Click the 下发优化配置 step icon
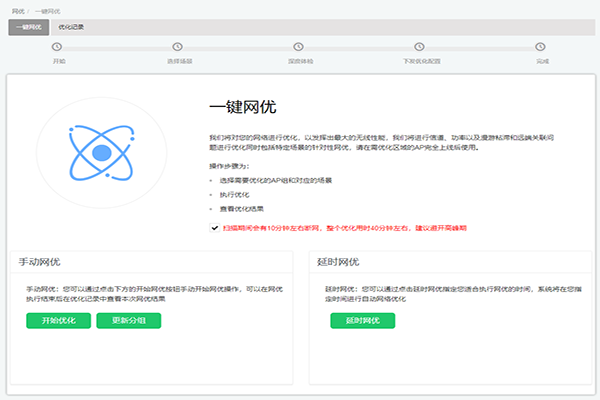Image resolution: width=600 pixels, height=400 pixels. pyautogui.click(x=420, y=46)
